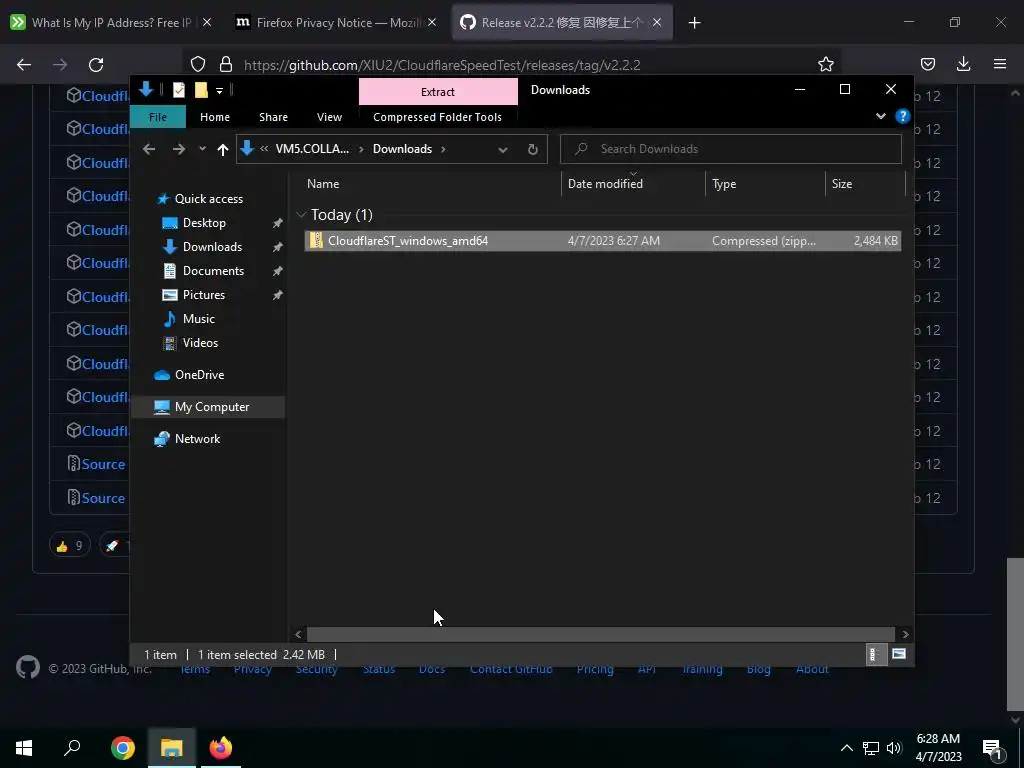Refresh the Downloads folder view
1024x768 pixels.
pos(532,150)
